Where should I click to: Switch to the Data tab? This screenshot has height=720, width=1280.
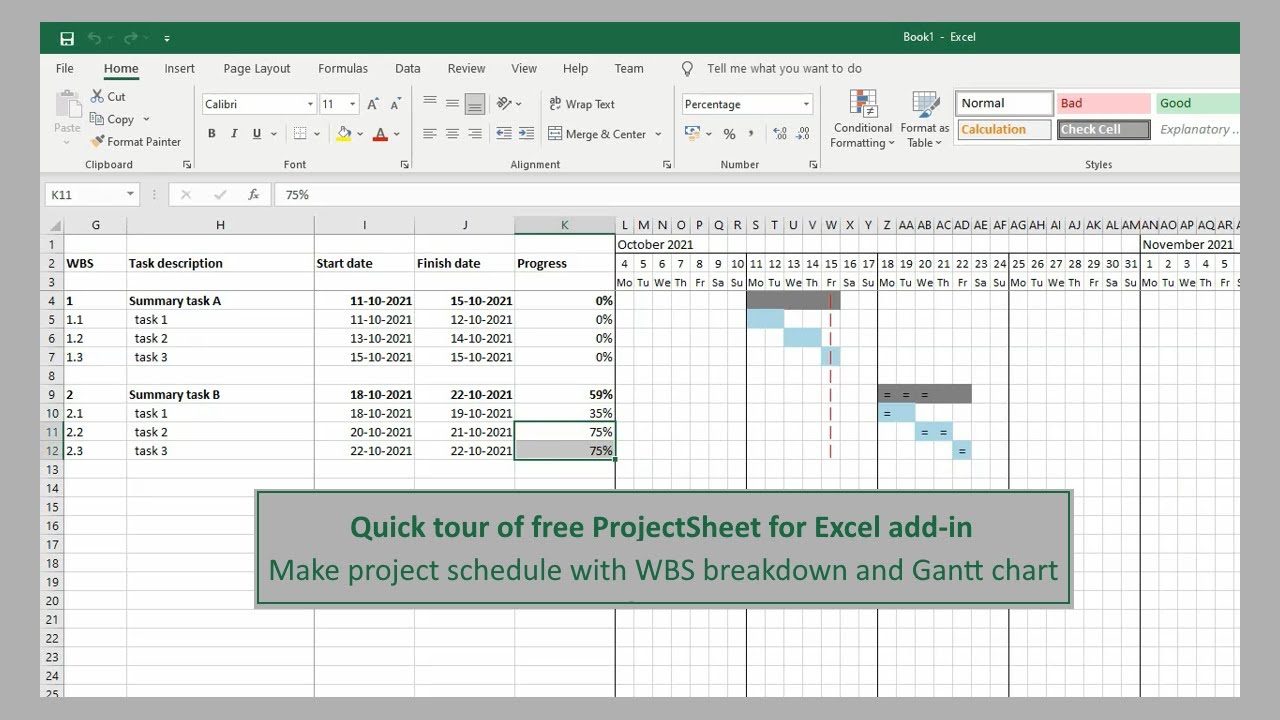point(408,69)
